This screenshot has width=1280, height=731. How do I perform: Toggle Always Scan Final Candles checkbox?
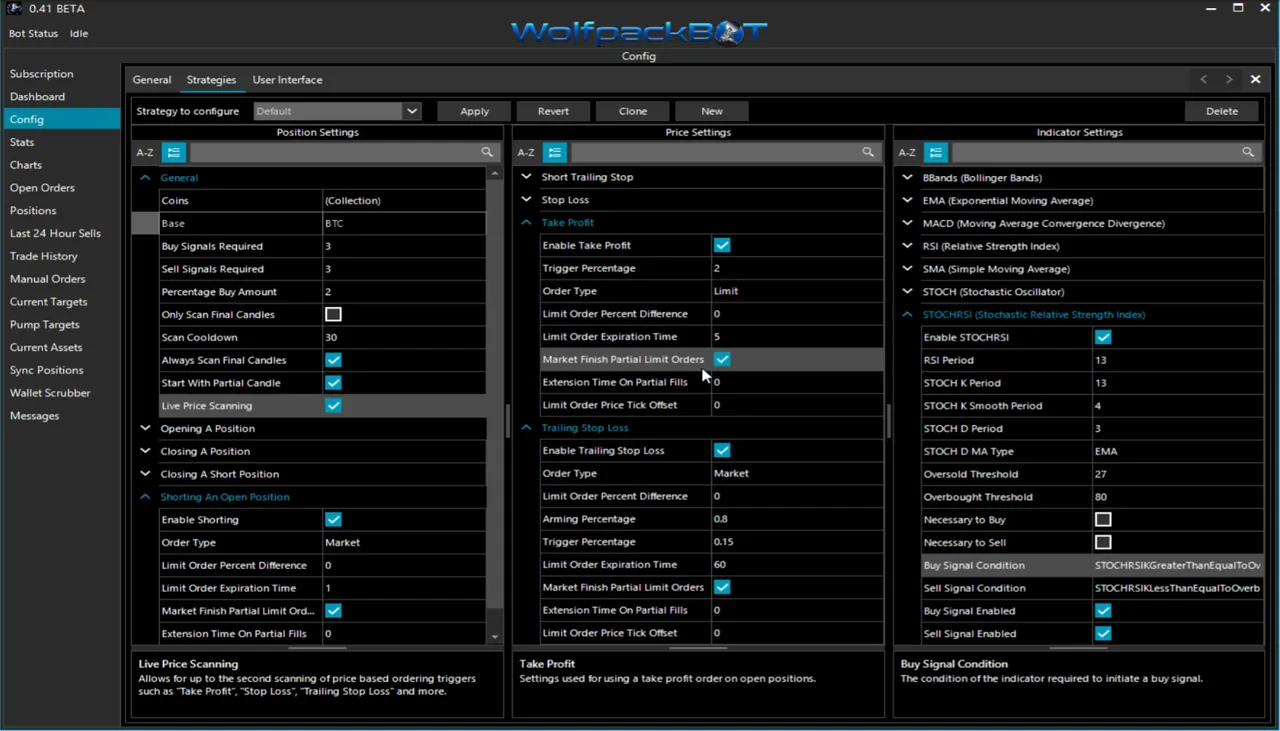(333, 360)
